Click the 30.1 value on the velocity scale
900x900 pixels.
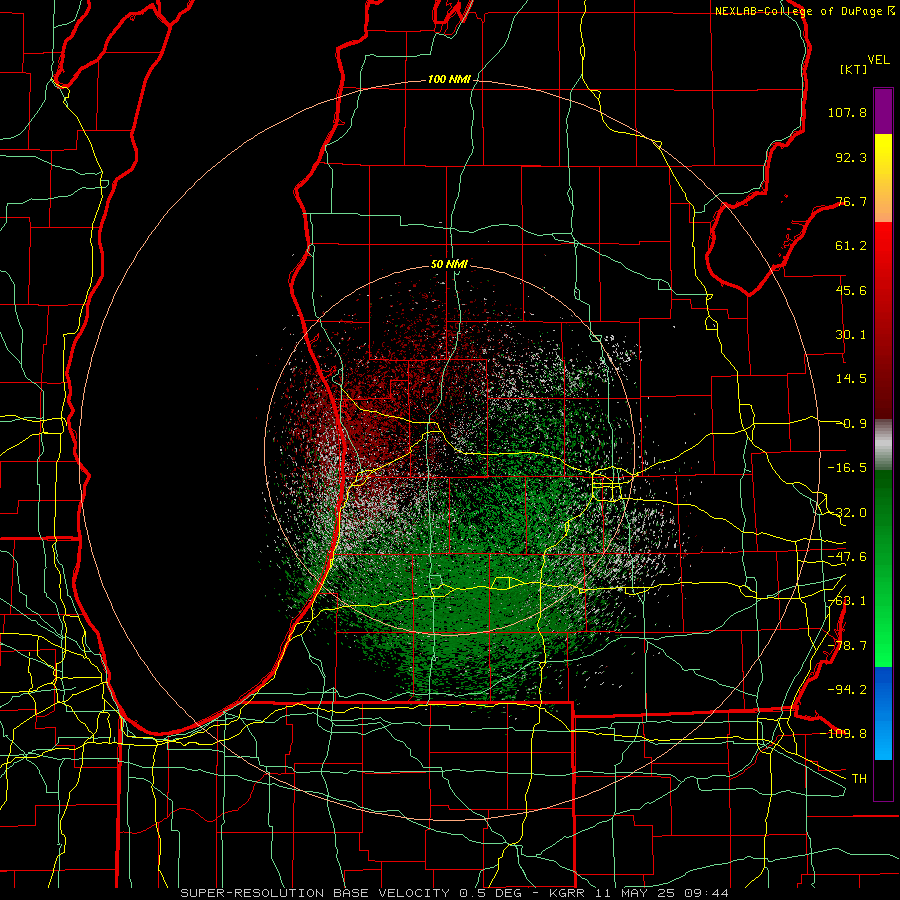click(851, 335)
